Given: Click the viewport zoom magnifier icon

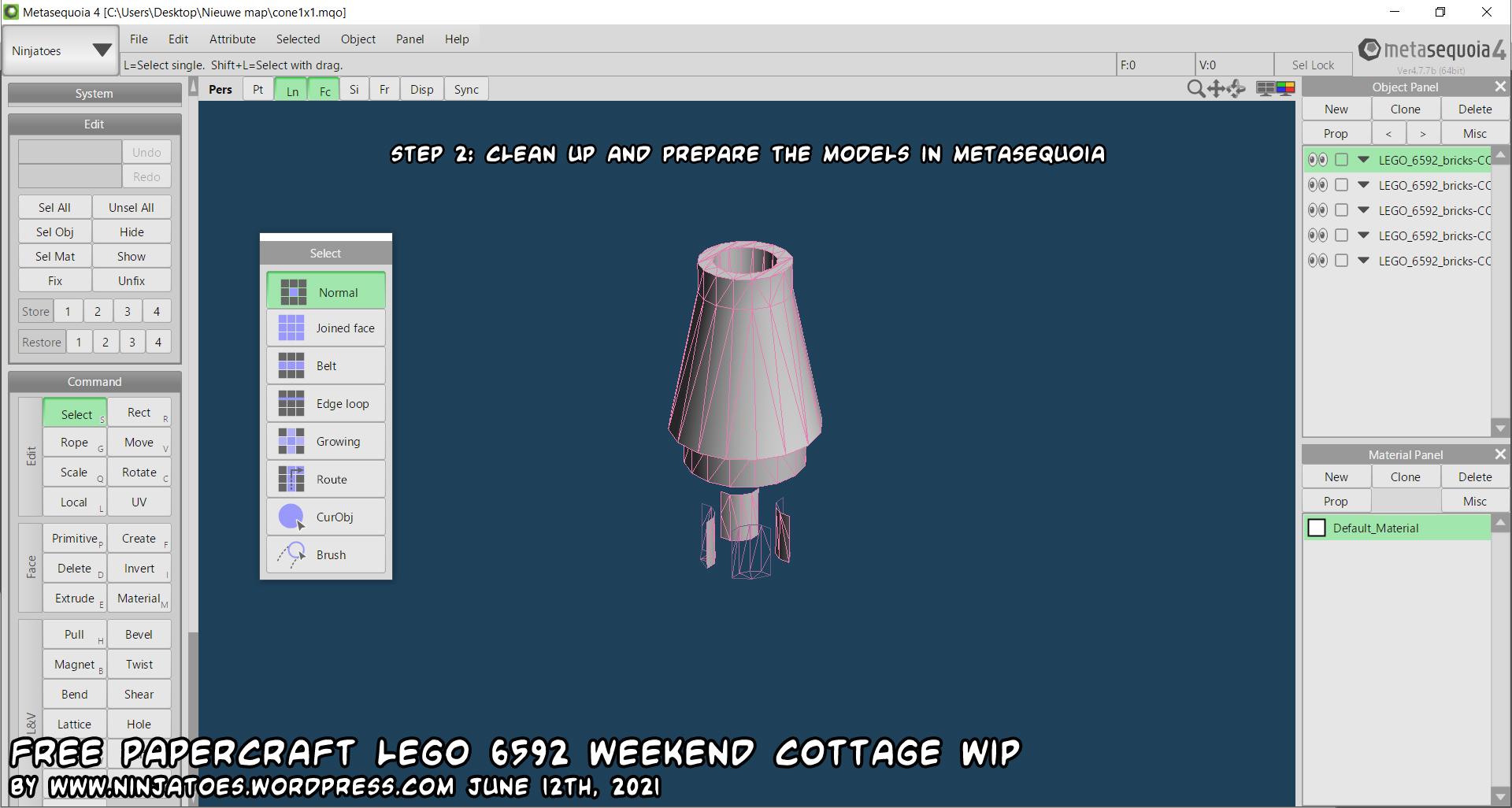Looking at the screenshot, I should pos(1195,89).
